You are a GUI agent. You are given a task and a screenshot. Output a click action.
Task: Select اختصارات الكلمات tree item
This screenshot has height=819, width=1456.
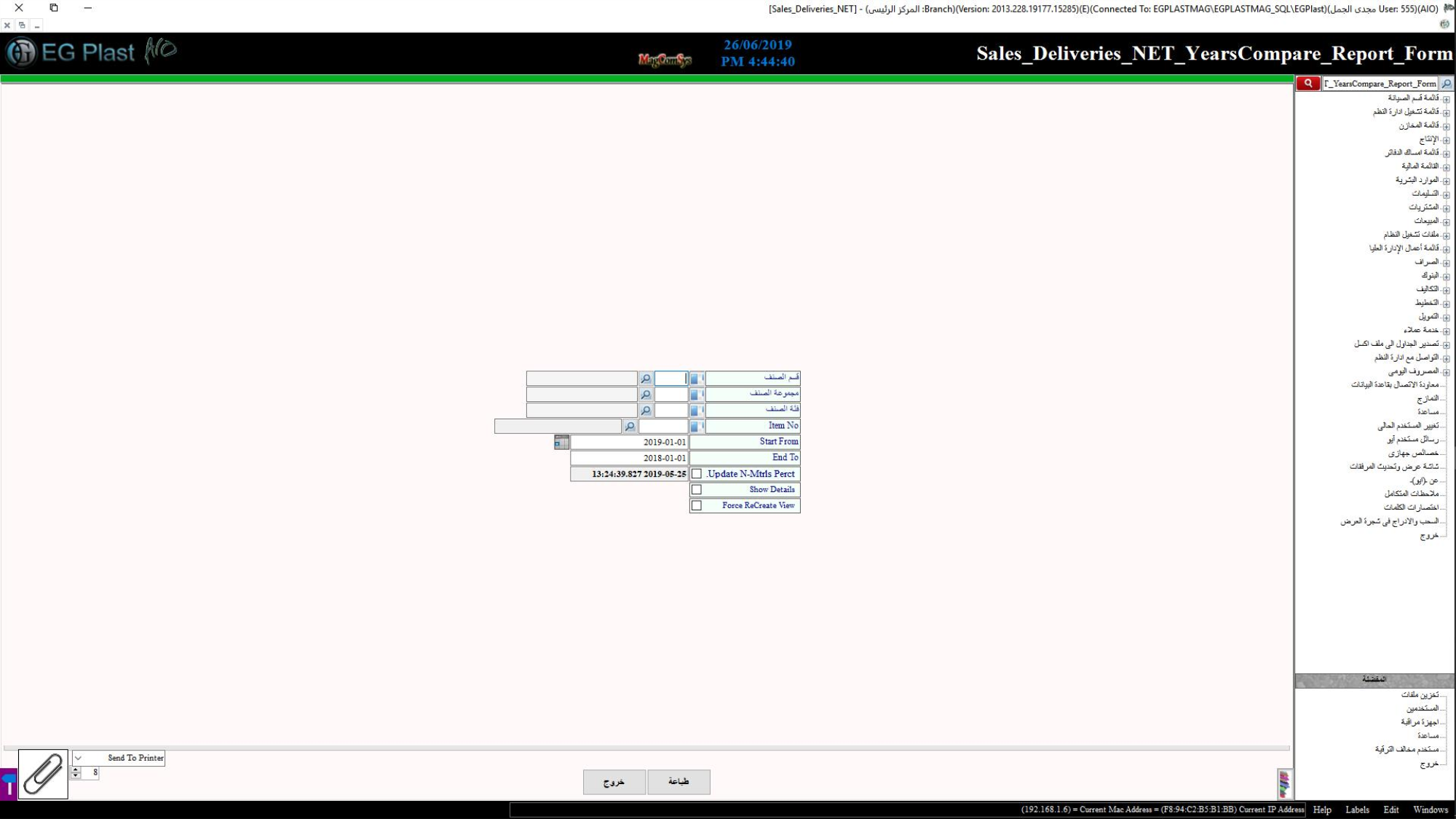coord(1412,507)
